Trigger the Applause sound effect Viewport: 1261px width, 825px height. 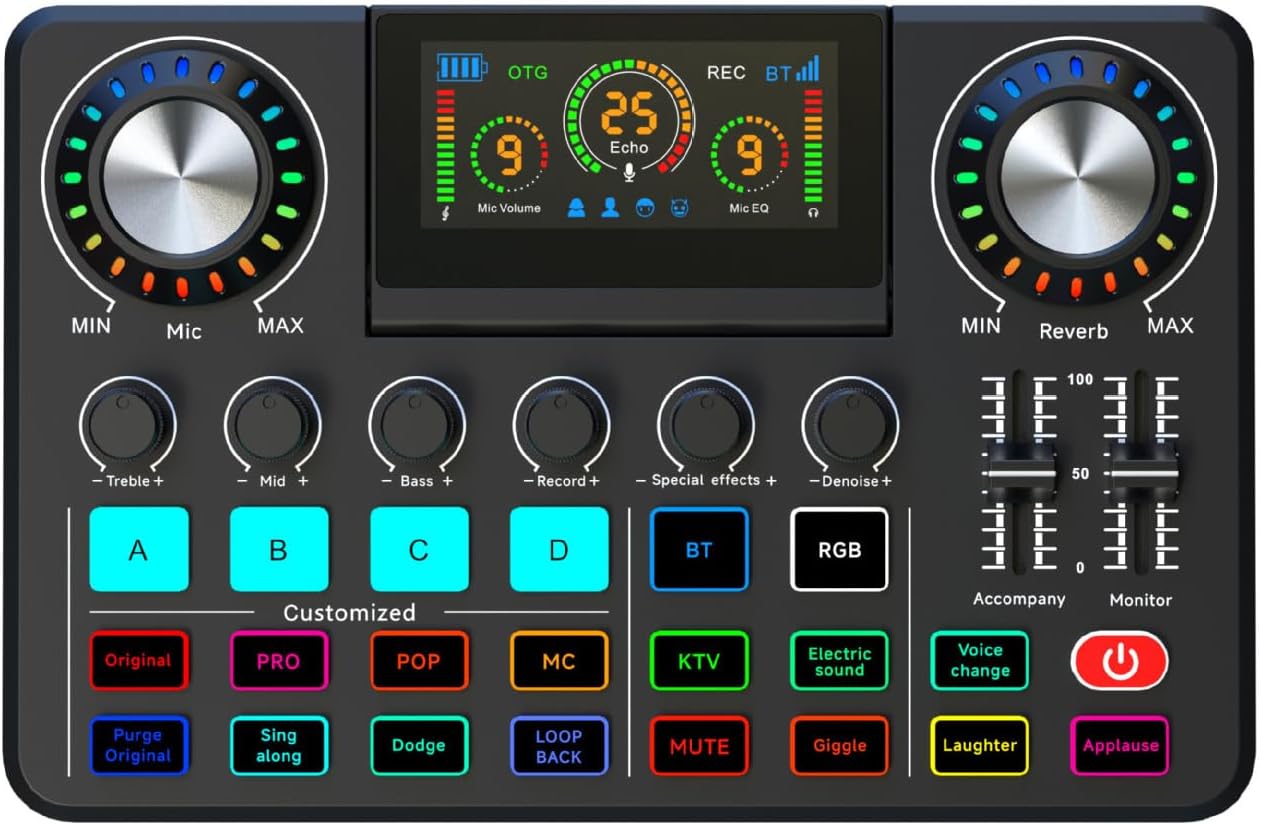click(1120, 746)
